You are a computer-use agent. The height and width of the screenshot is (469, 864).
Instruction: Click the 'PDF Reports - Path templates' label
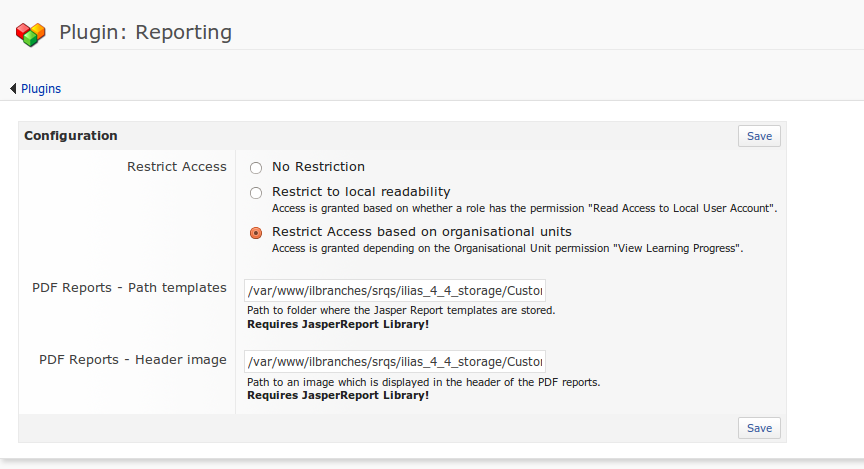pyautogui.click(x=129, y=288)
